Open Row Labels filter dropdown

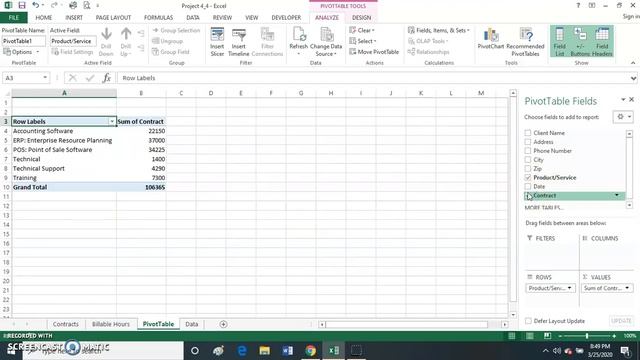(112, 121)
